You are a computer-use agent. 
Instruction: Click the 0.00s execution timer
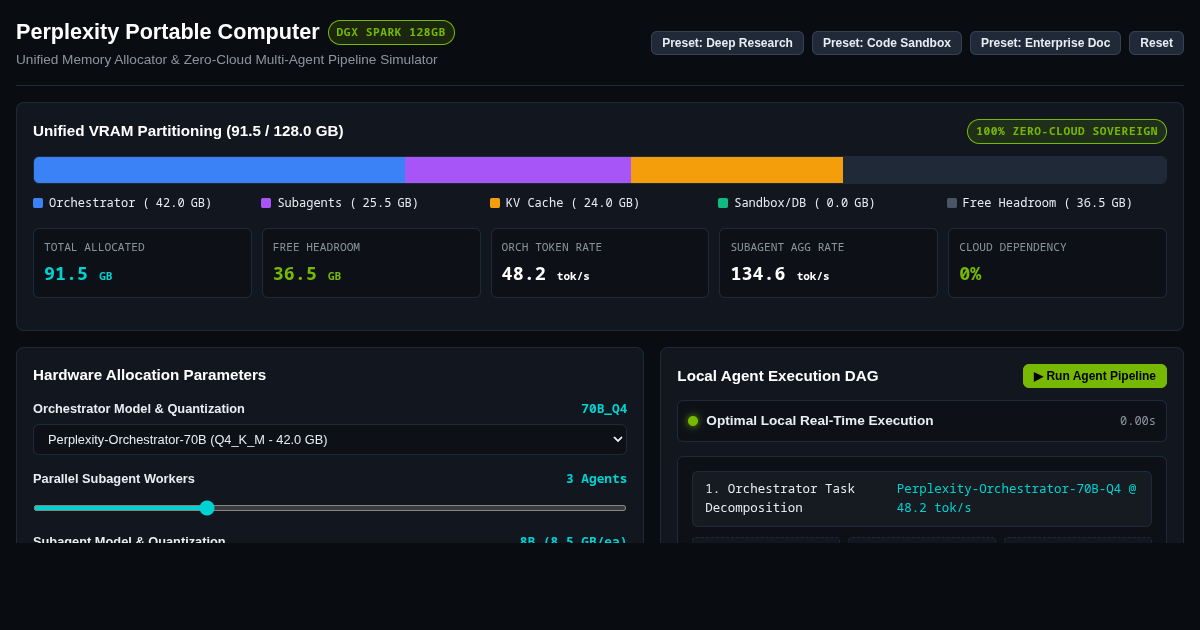pyautogui.click(x=1138, y=421)
